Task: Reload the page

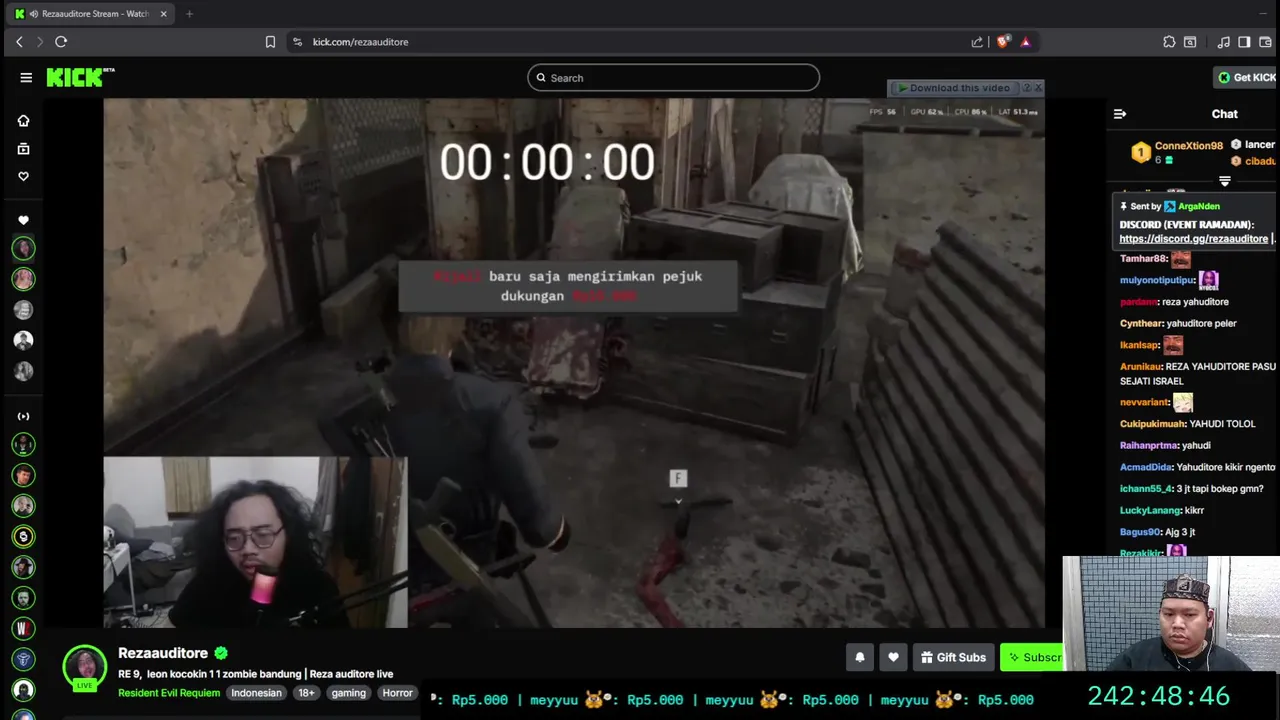Action: point(61,42)
